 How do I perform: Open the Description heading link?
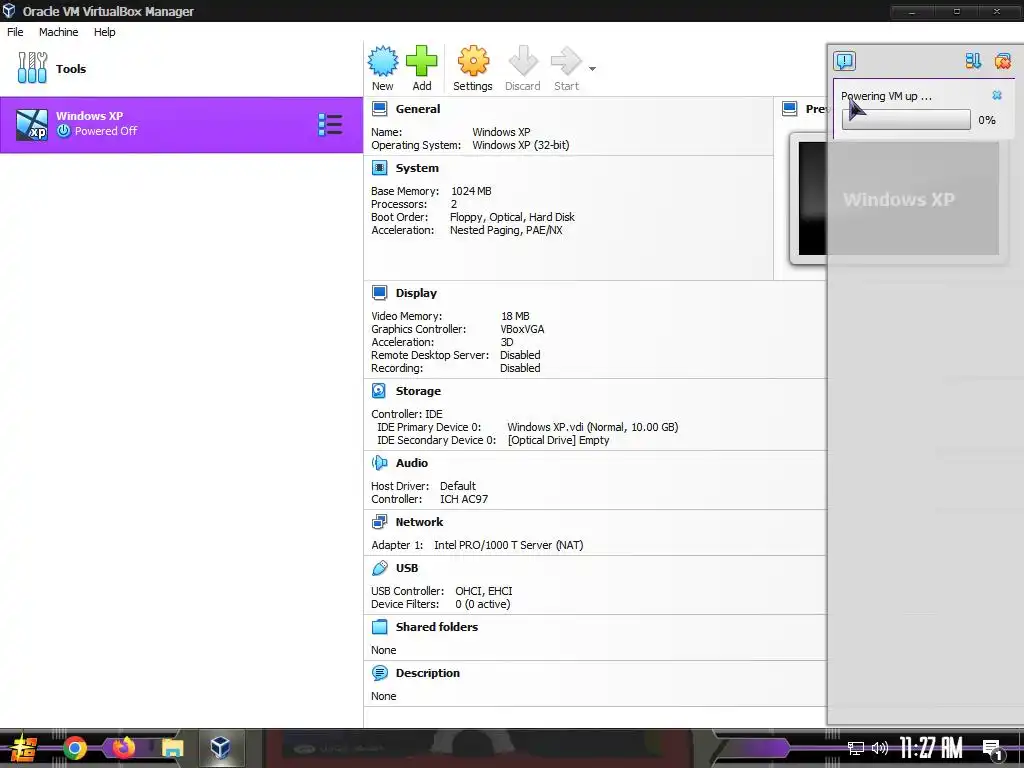tap(427, 673)
